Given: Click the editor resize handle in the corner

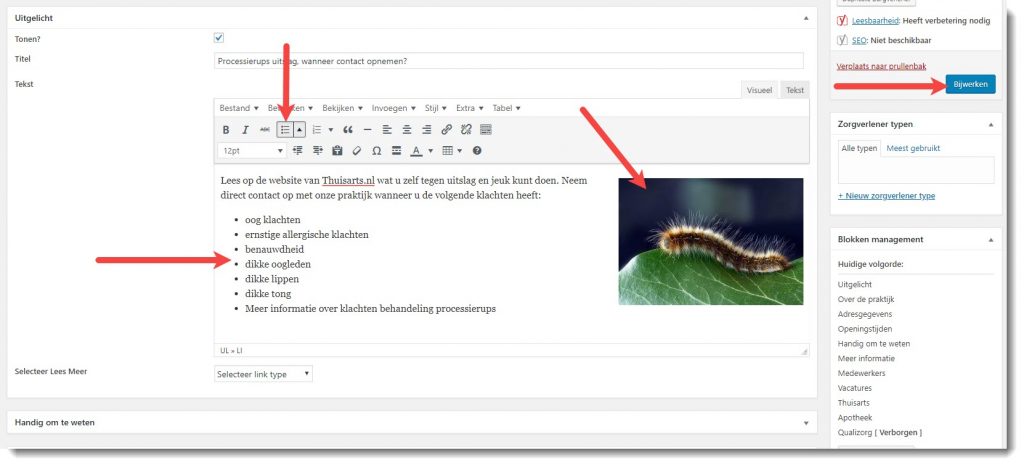Looking at the screenshot, I should coord(805,352).
